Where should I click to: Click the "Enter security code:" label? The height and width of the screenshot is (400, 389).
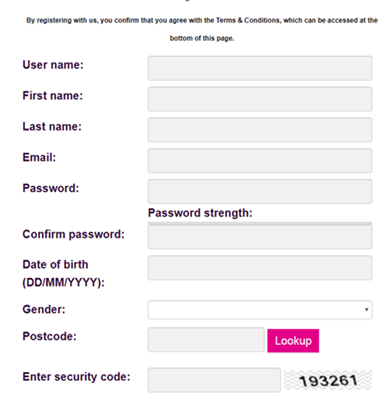[x=76, y=377]
